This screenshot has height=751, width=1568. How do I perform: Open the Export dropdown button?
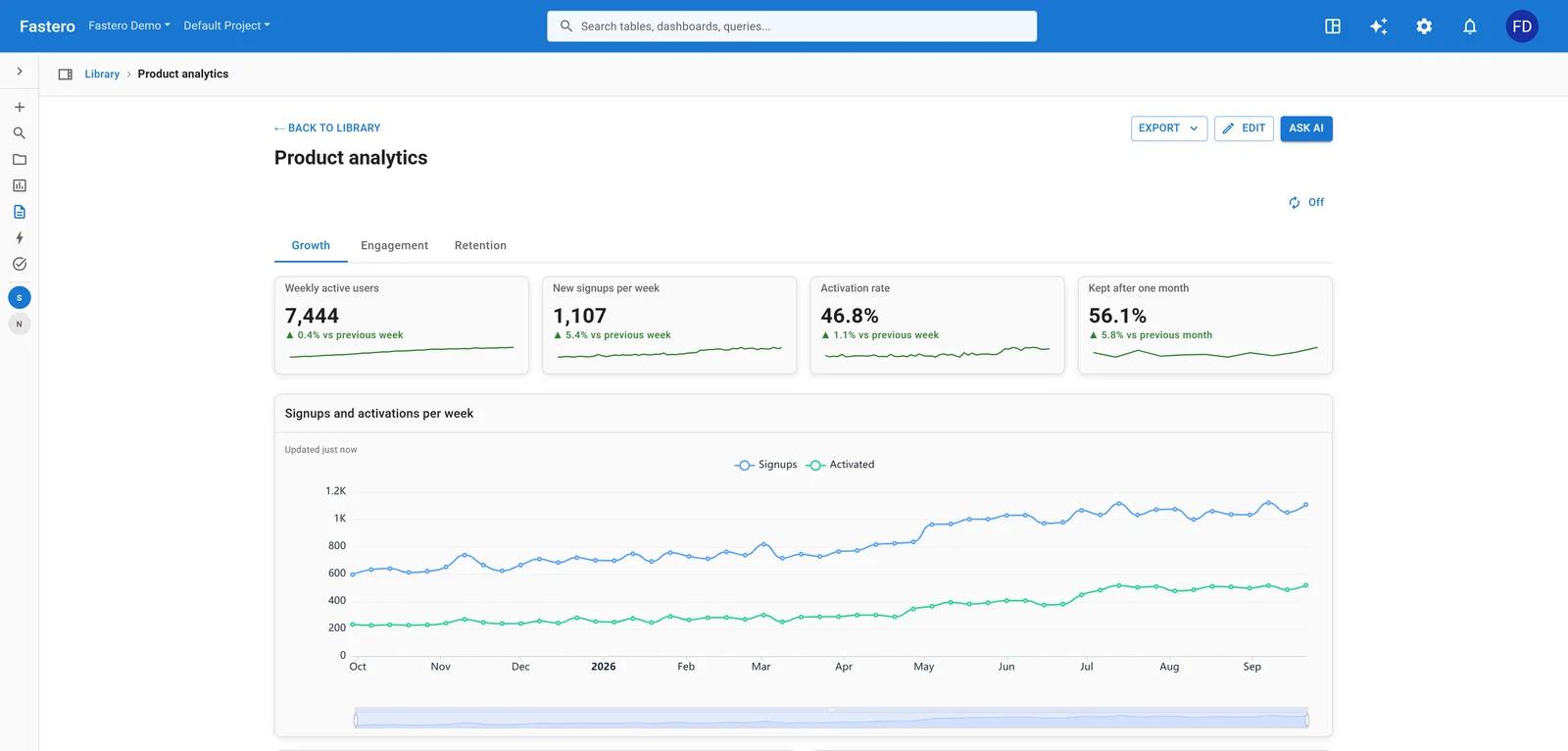1169,128
